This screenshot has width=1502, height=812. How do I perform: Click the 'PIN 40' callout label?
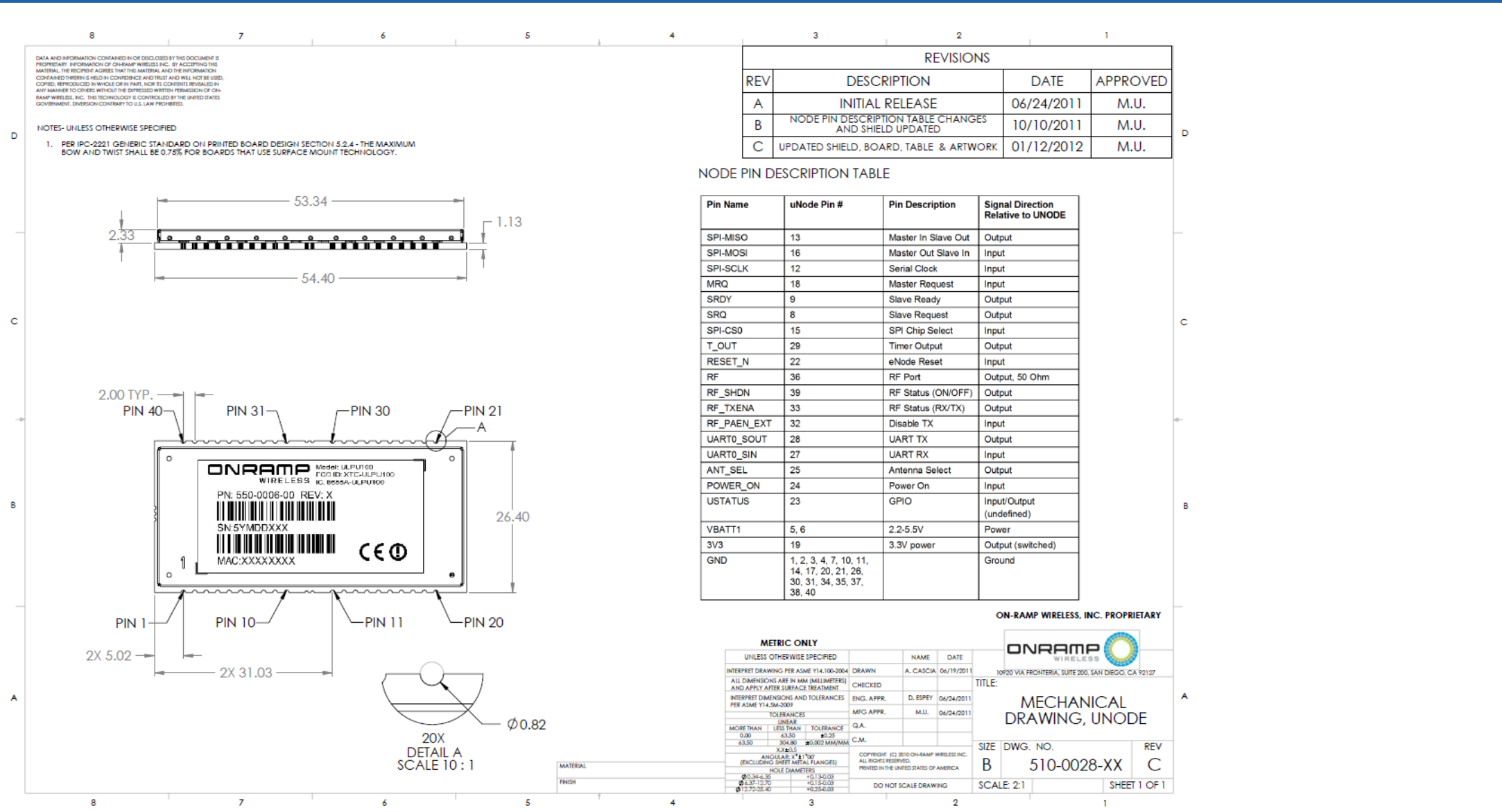click(142, 411)
